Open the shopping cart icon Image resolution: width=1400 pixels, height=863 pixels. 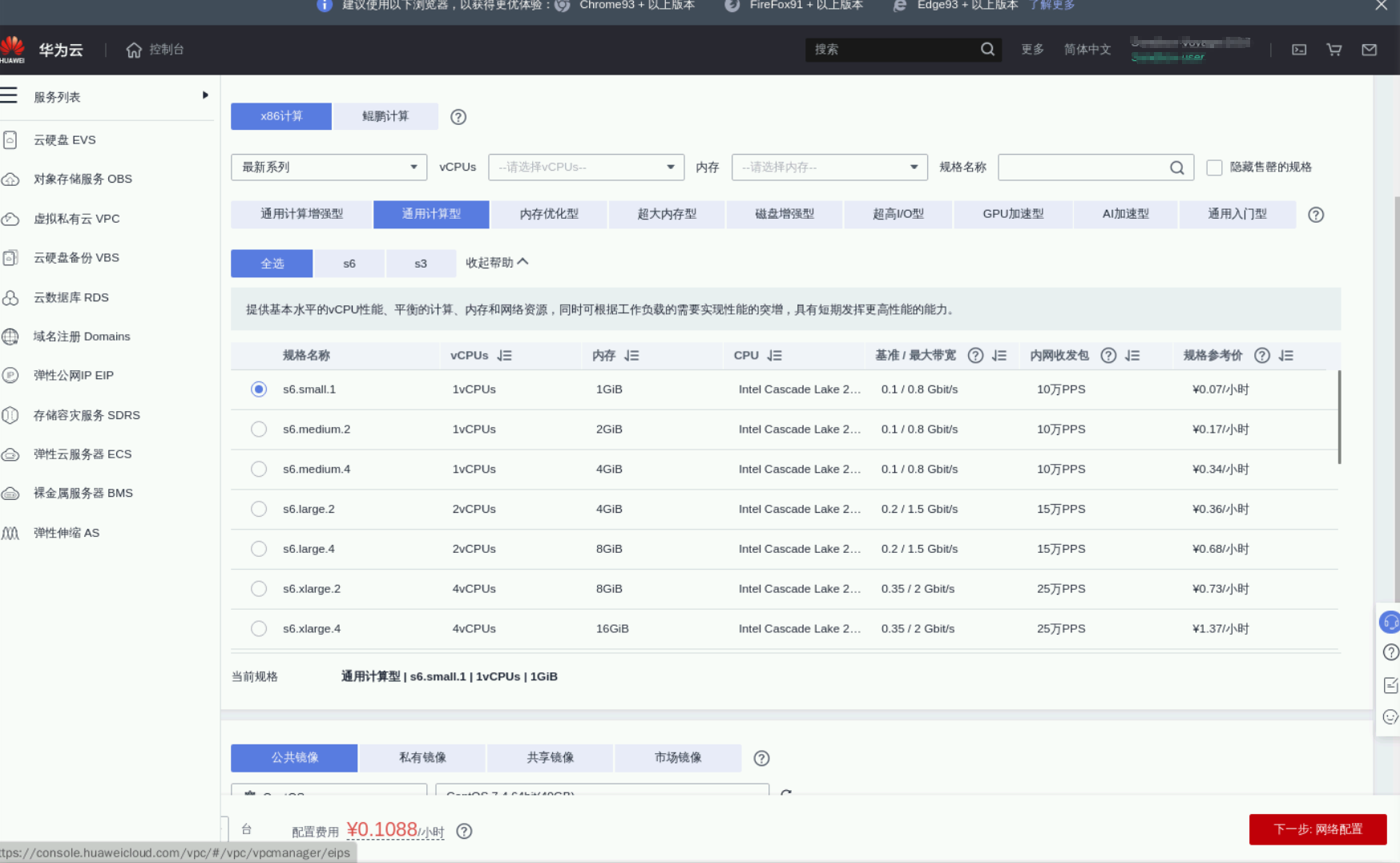point(1334,50)
